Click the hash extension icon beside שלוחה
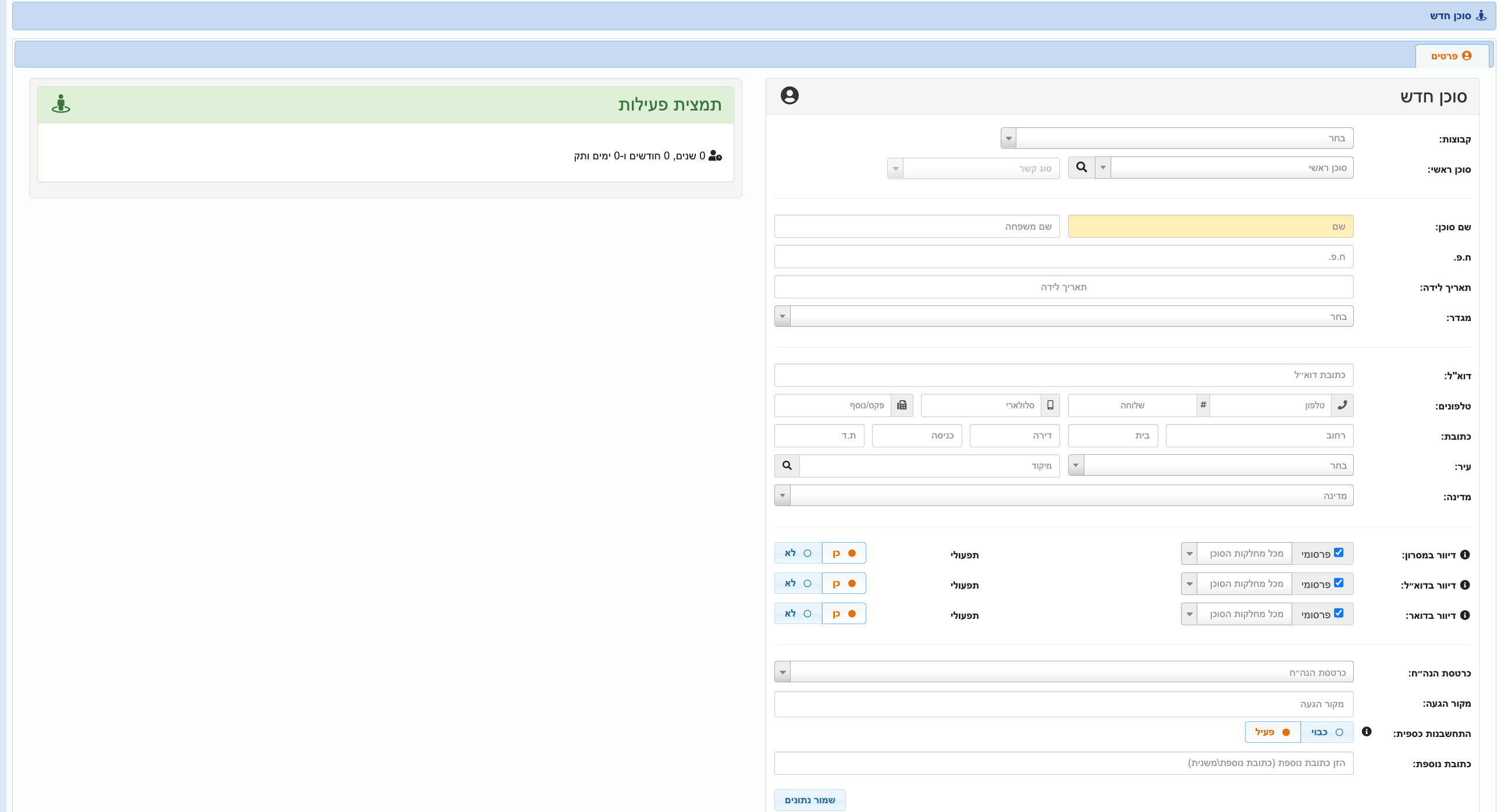The height and width of the screenshot is (812, 1501). pyautogui.click(x=1203, y=405)
